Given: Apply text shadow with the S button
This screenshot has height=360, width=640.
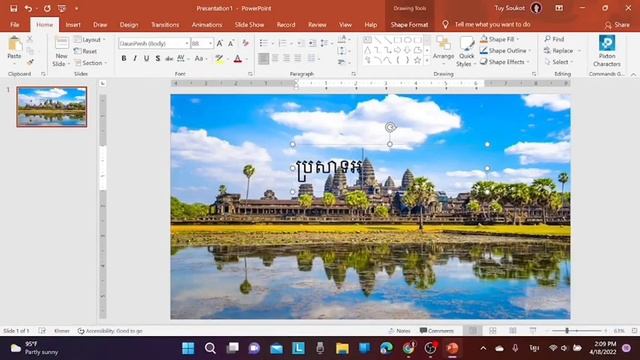Looking at the screenshot, I should coord(158,59).
